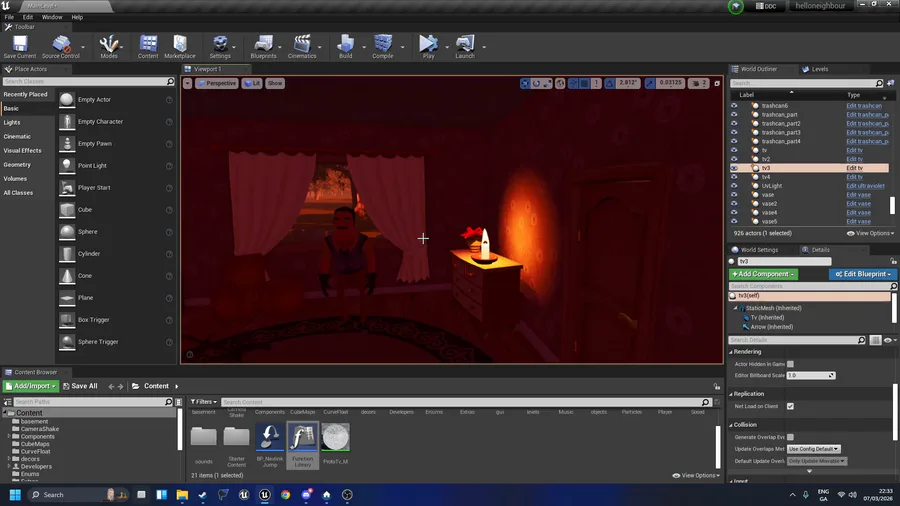Image resolution: width=900 pixels, height=506 pixels.
Task: Click the Build toolbar icon
Action: point(346,46)
